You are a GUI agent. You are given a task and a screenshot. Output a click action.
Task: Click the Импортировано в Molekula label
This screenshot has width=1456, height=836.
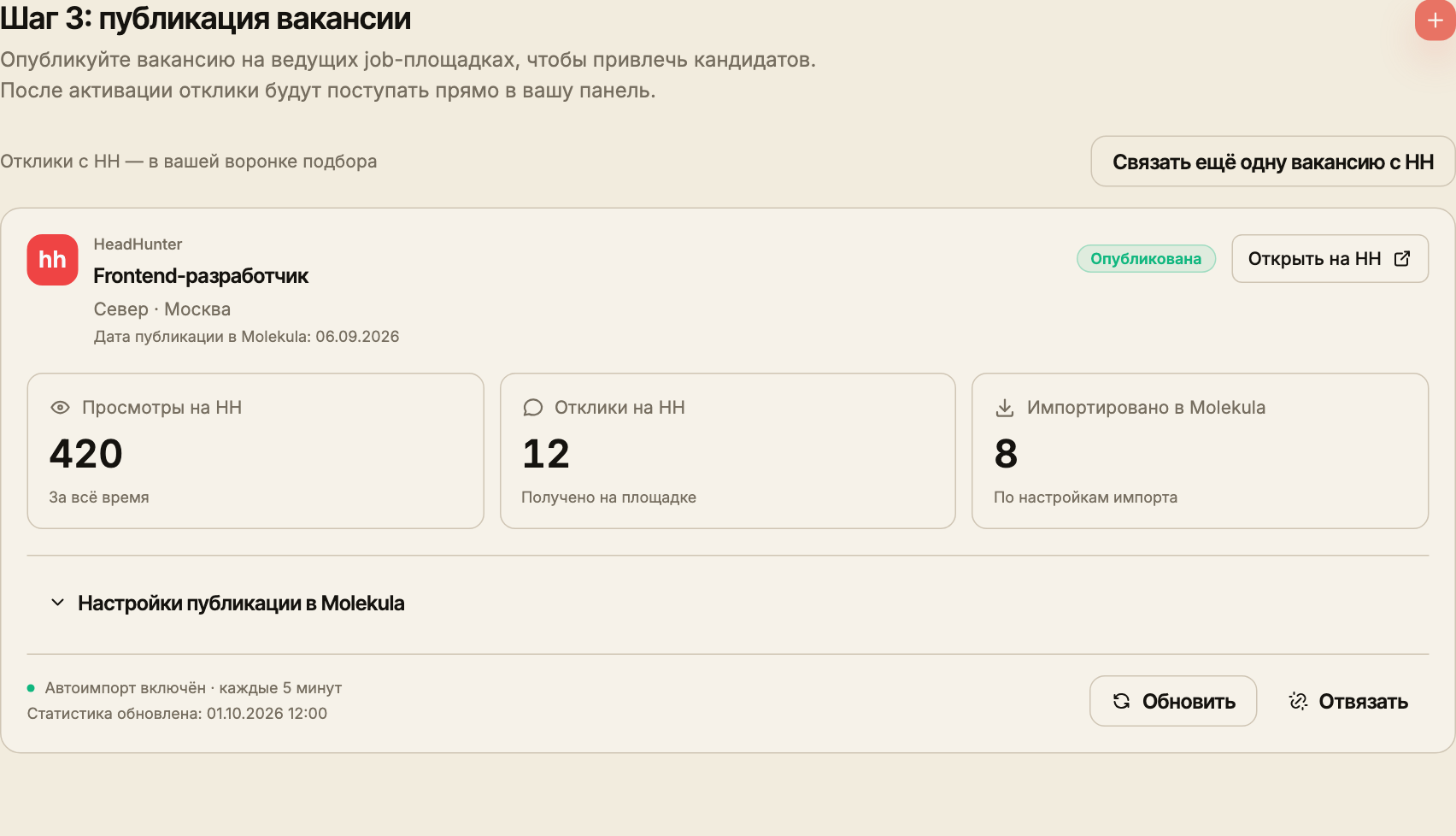pos(1146,408)
